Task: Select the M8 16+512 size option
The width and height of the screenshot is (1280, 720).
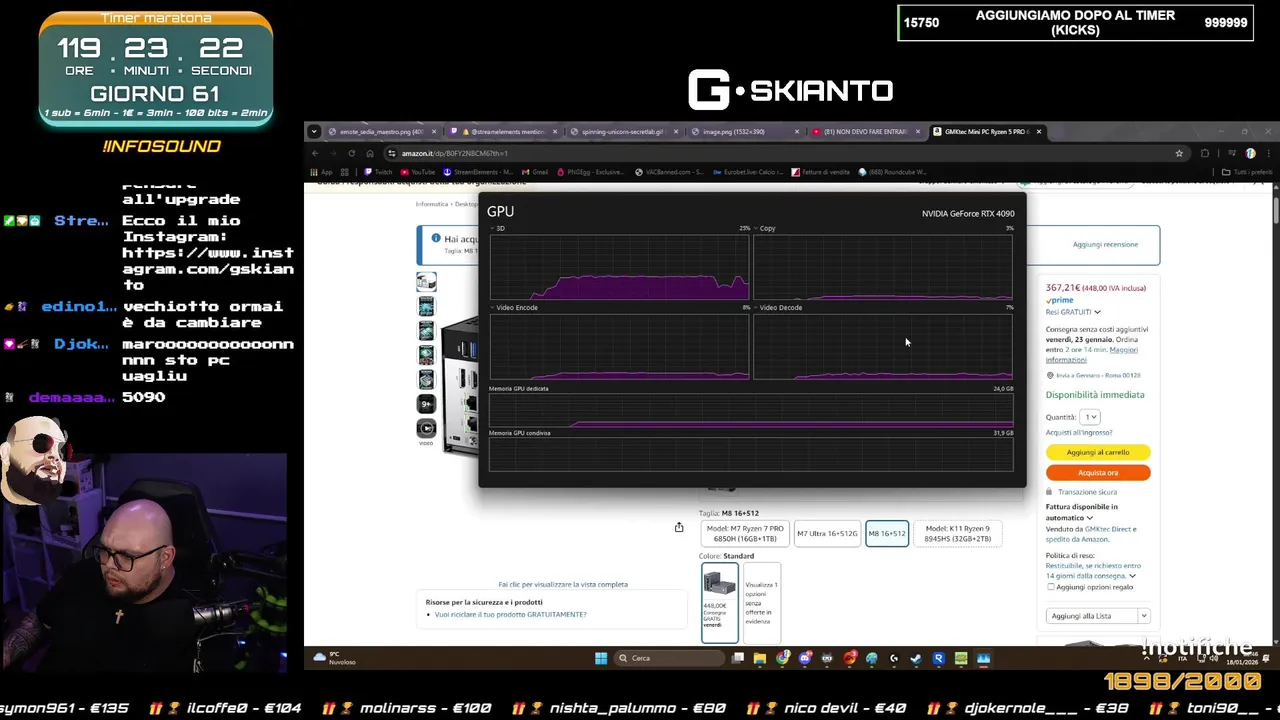Action: 887,534
